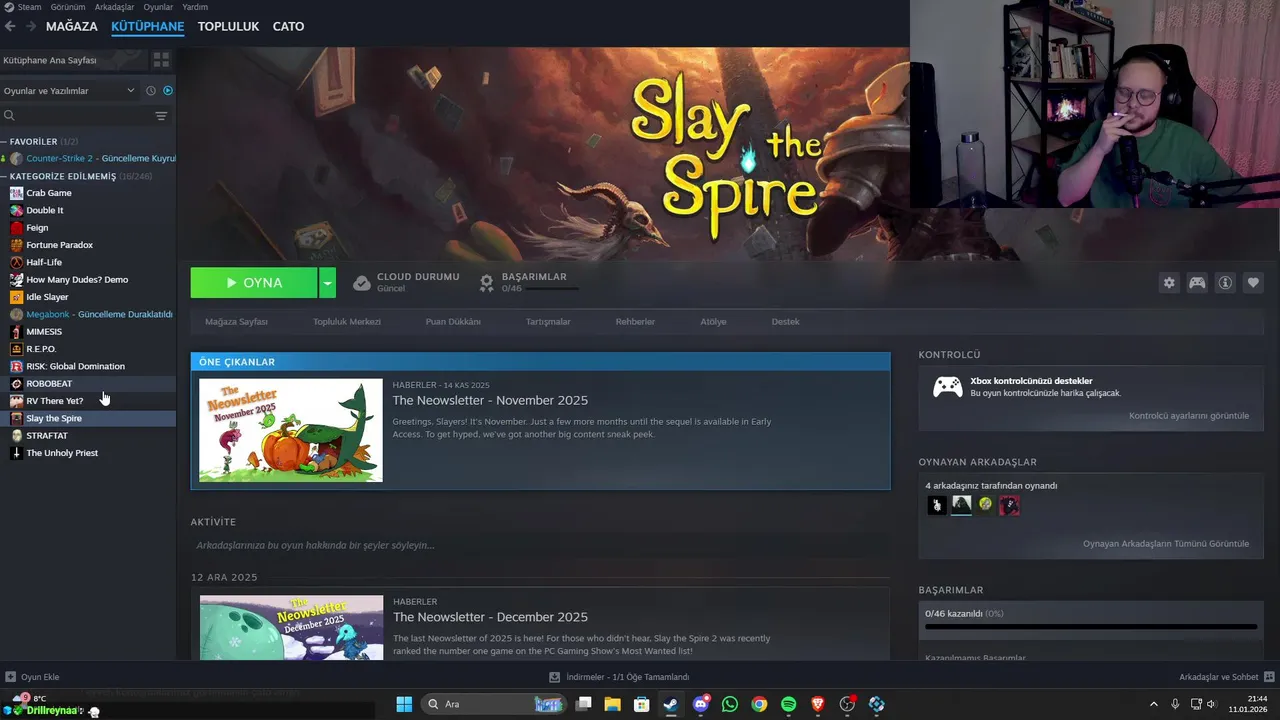Open Spotify from taskbar
Image resolution: width=1280 pixels, height=720 pixels.
pyautogui.click(x=788, y=704)
